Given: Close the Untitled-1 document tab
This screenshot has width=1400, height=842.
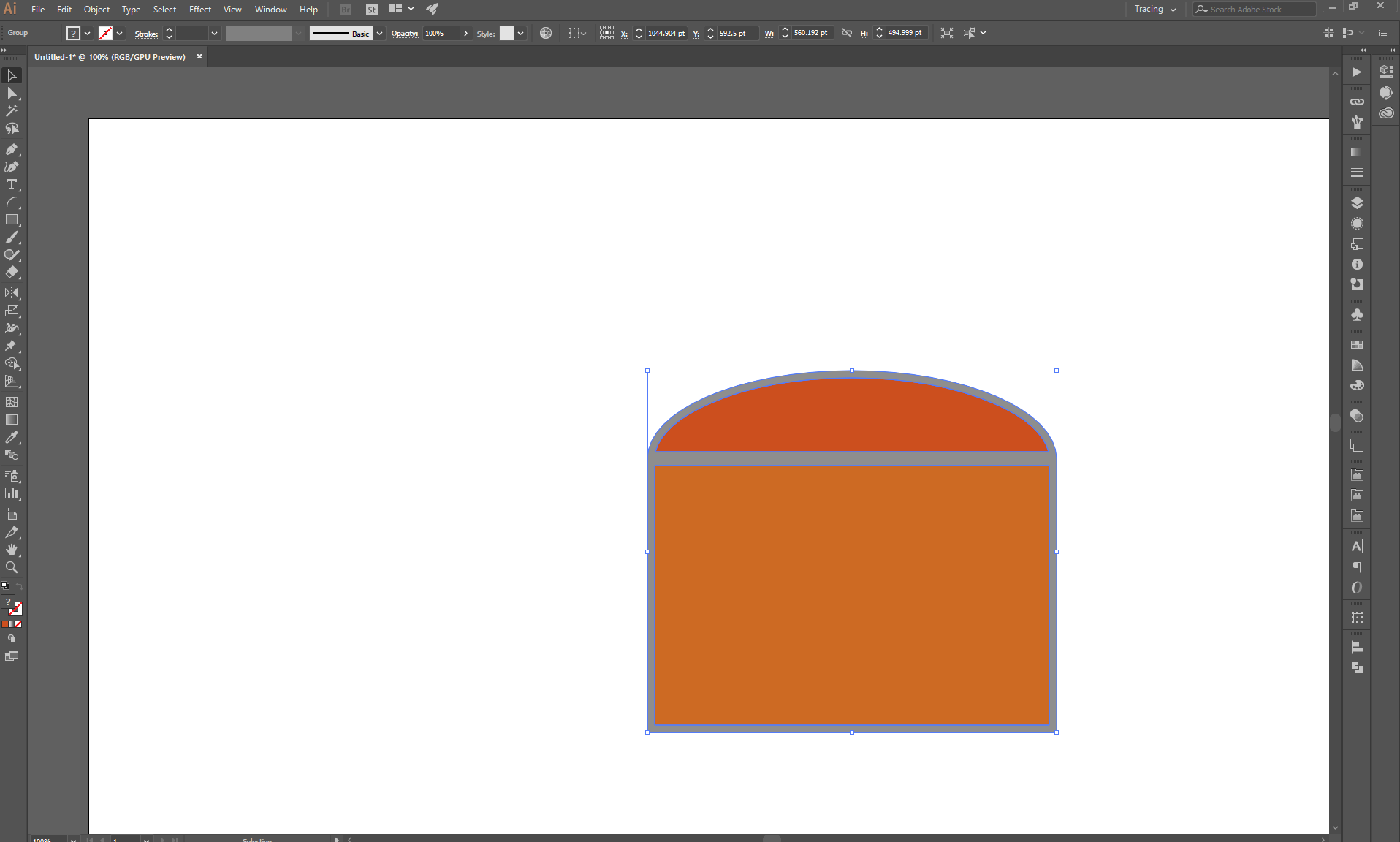Looking at the screenshot, I should coord(199,56).
